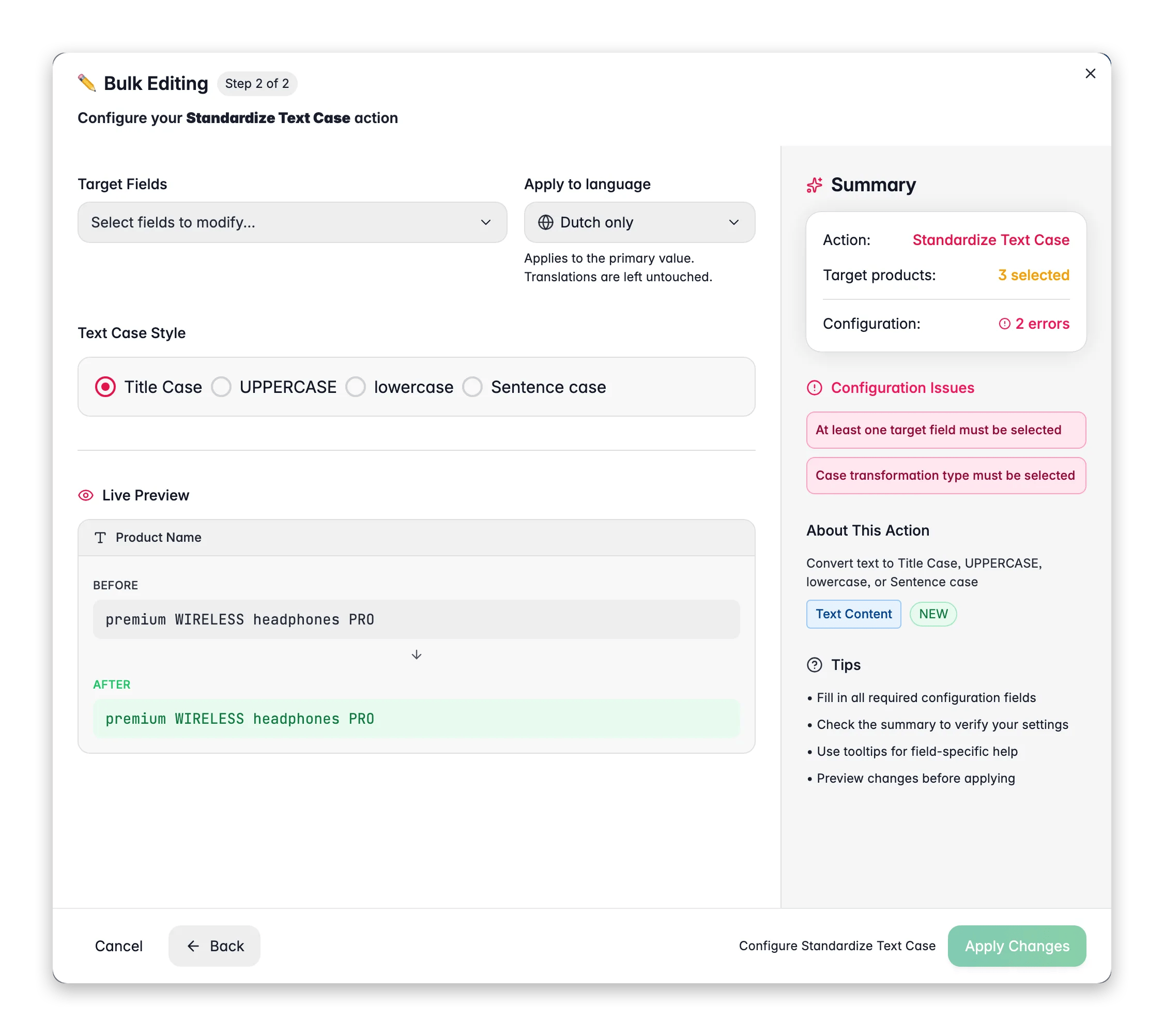Click the '2 errors' configuration status
This screenshot has width=1164, height=1036.
[1034, 324]
